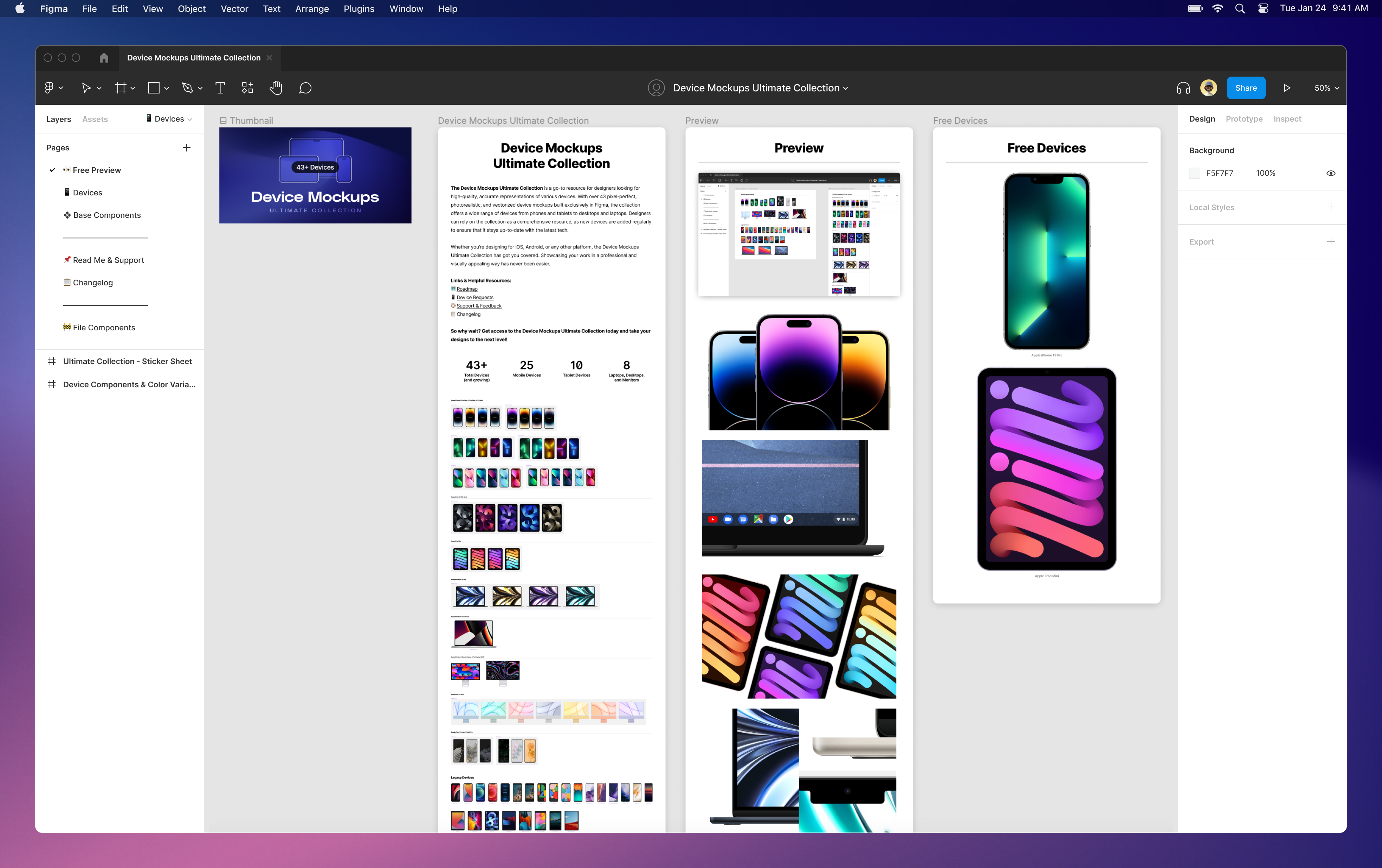Screen dimensions: 1382x868
Task: Select the Read Me & Support page
Action: 104,260
